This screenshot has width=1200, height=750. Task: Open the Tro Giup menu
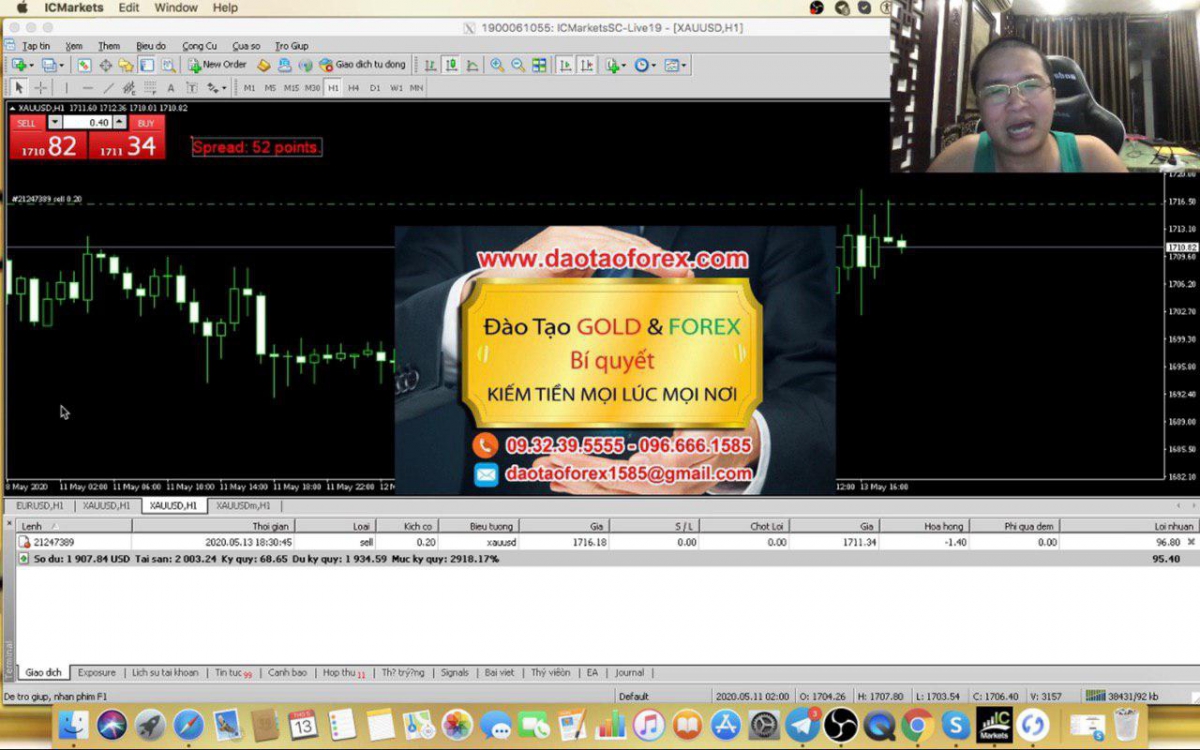point(292,46)
